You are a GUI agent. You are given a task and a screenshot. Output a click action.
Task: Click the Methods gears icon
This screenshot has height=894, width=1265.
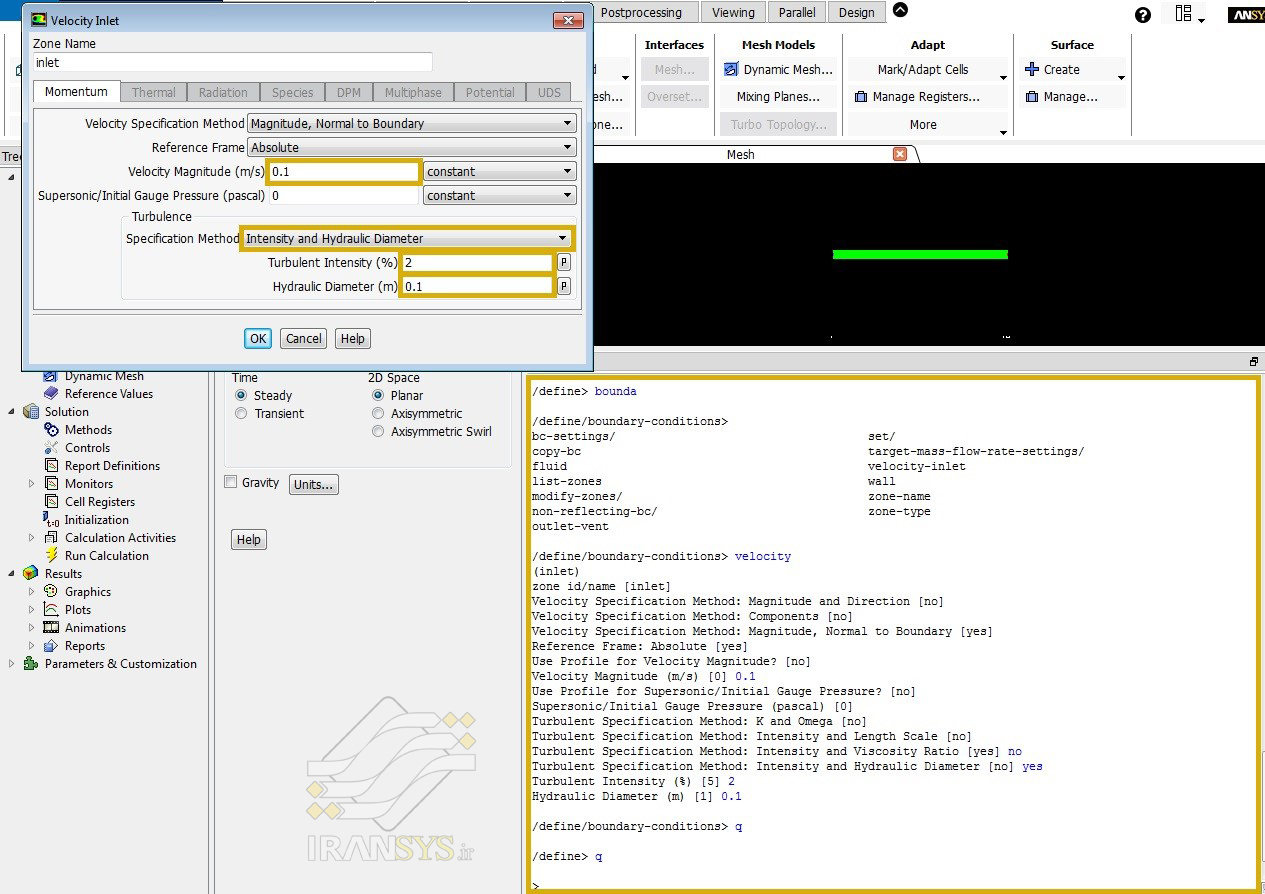click(x=51, y=430)
